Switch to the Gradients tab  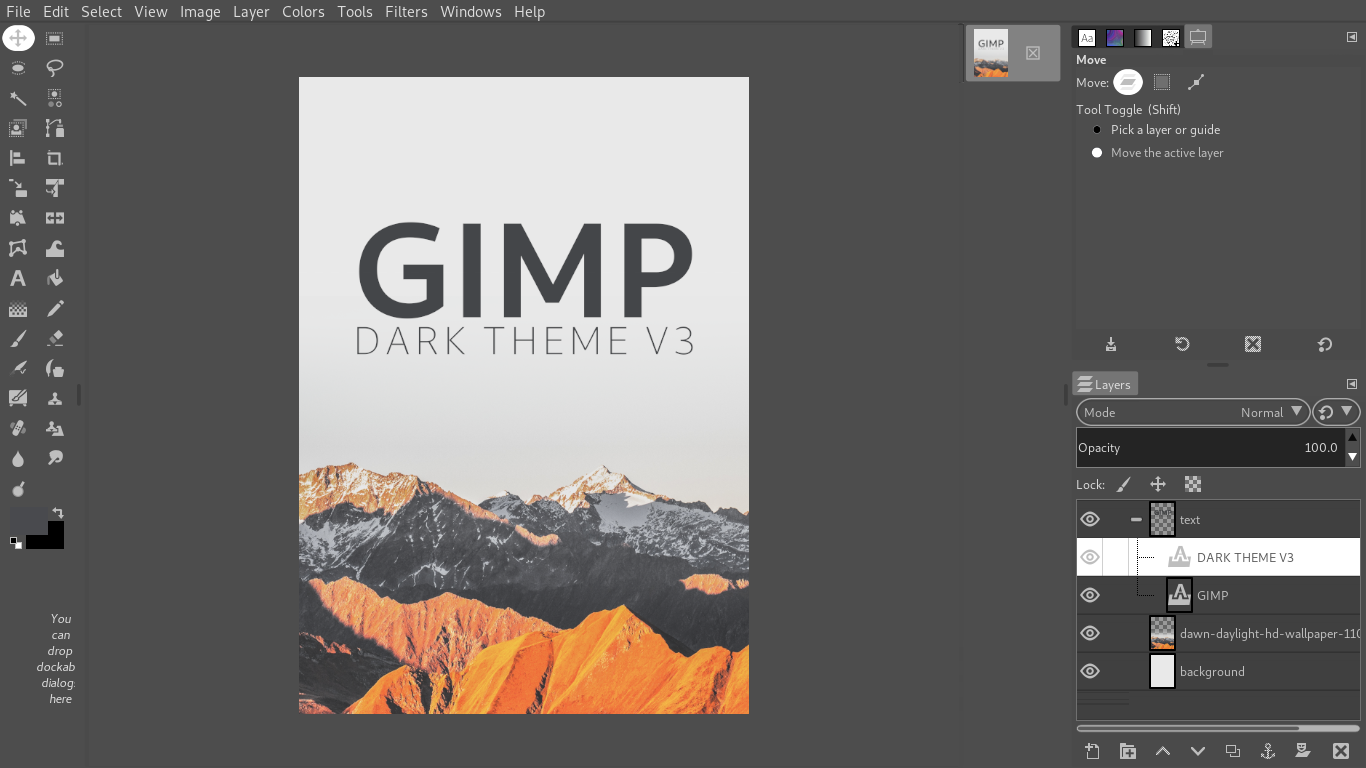(1143, 38)
